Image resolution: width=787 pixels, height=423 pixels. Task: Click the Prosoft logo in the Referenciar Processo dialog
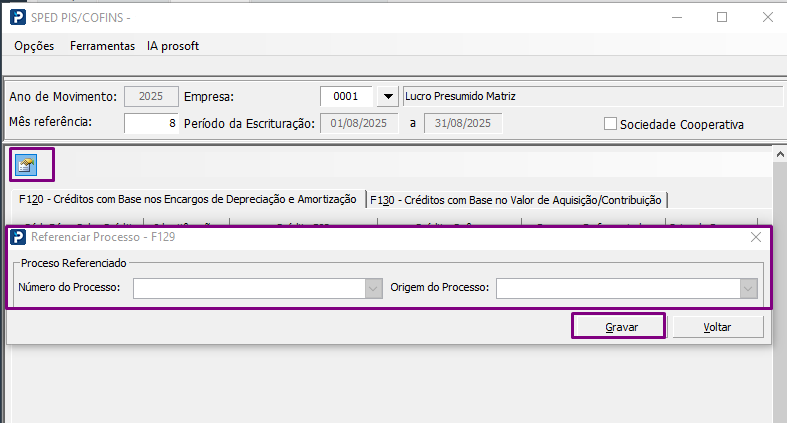coord(18,237)
